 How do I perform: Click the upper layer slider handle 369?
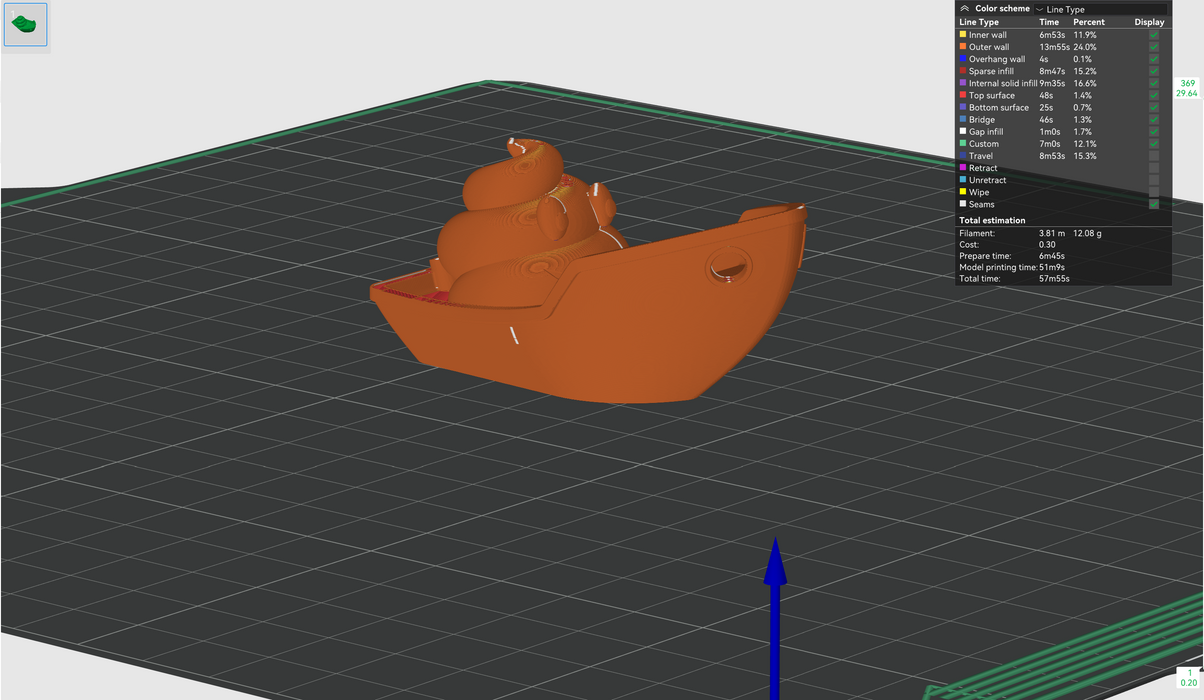point(1187,88)
